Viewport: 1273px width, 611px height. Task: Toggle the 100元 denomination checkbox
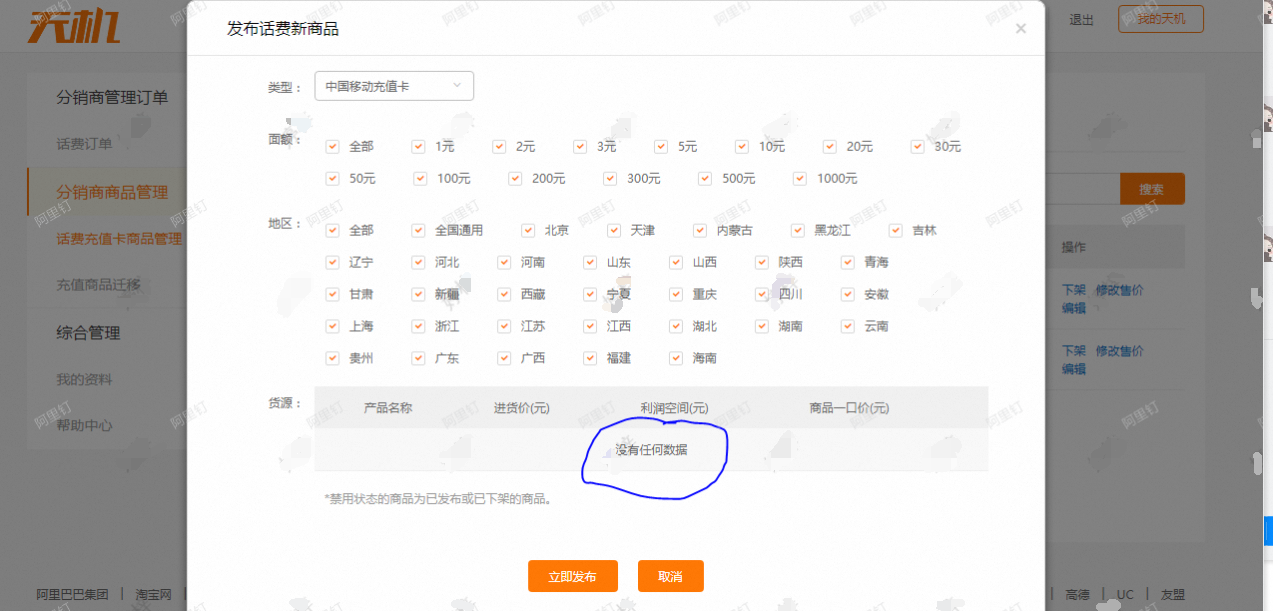tap(421, 178)
